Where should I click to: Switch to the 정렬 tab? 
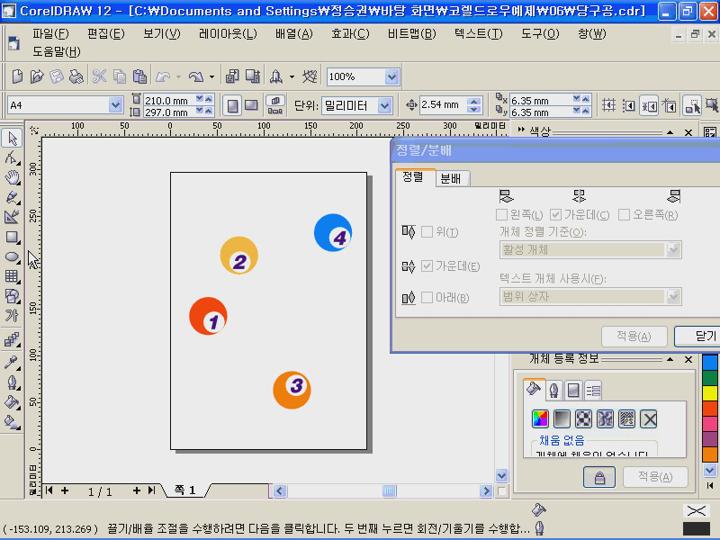coord(413,177)
